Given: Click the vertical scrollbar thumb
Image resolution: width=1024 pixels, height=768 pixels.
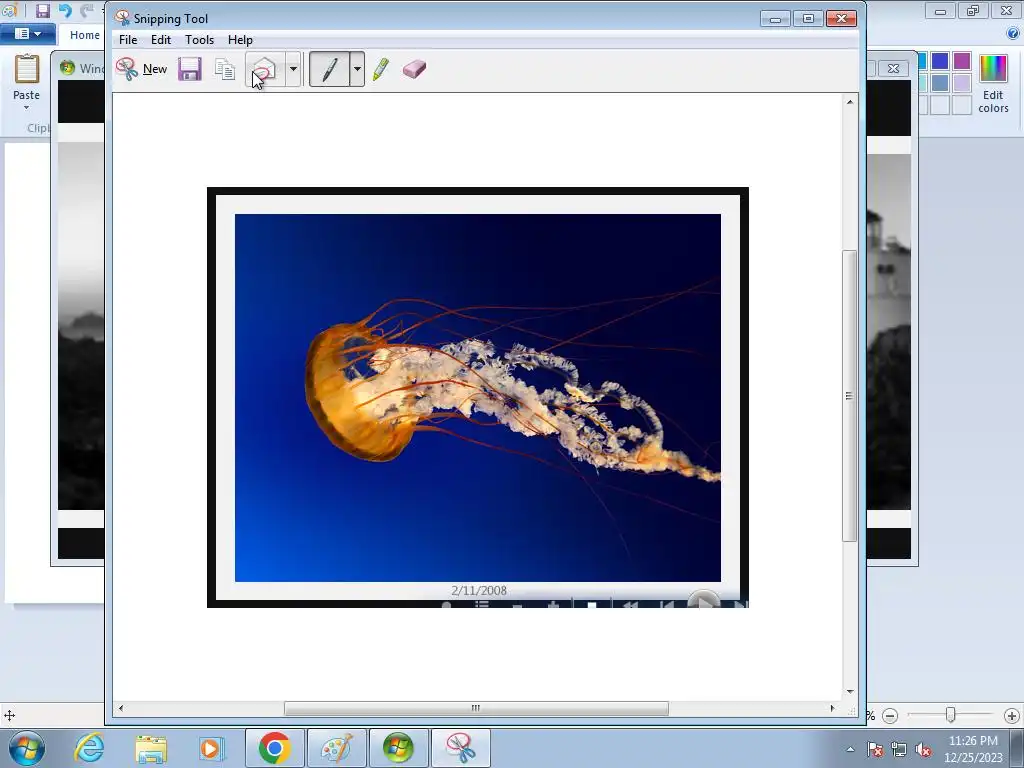Looking at the screenshot, I should [850, 396].
